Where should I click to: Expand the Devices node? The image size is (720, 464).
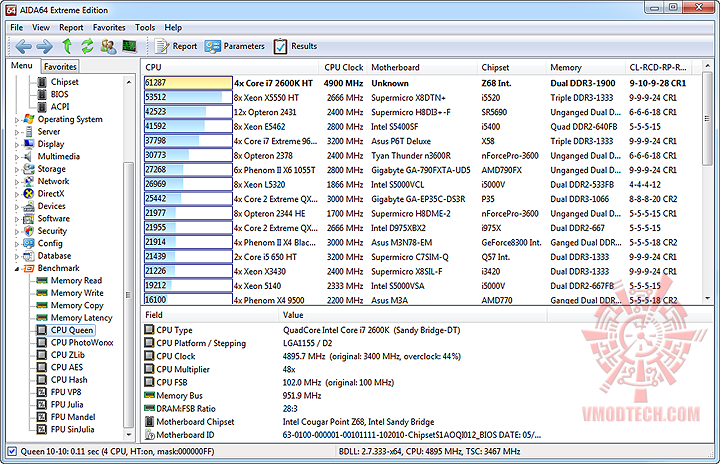pos(17,206)
